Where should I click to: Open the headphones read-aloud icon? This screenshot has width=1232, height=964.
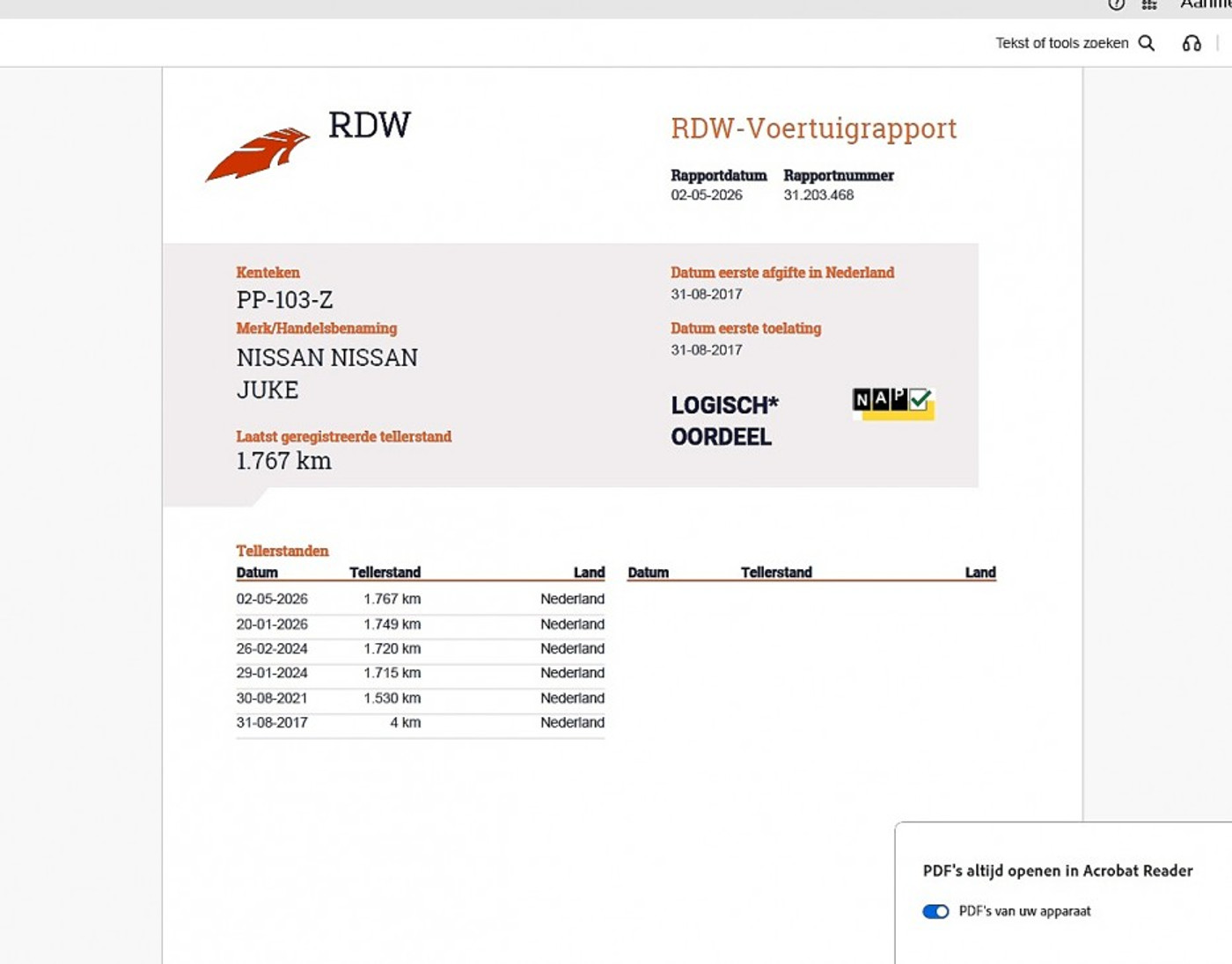click(1192, 43)
